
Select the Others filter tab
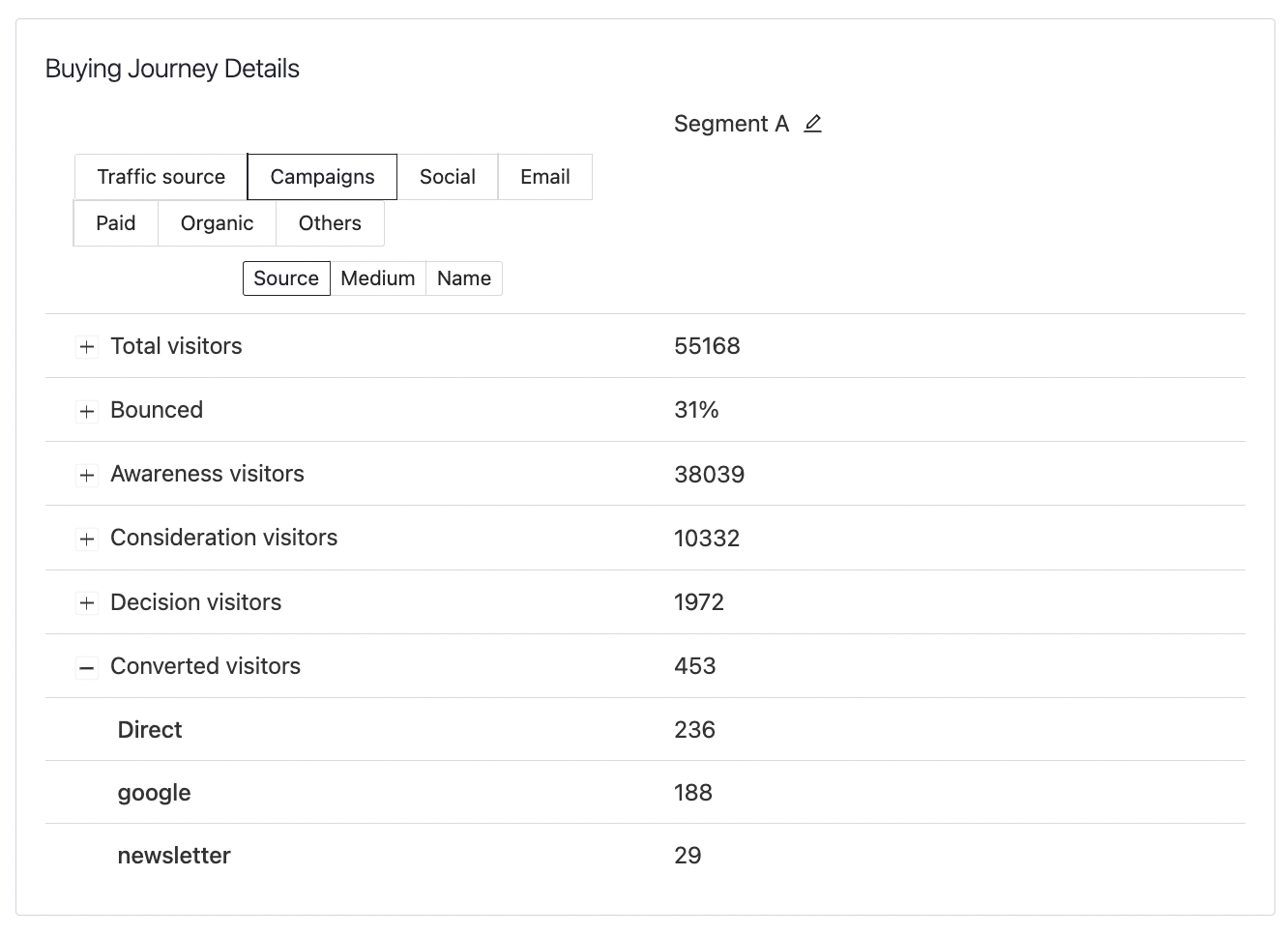[330, 223]
